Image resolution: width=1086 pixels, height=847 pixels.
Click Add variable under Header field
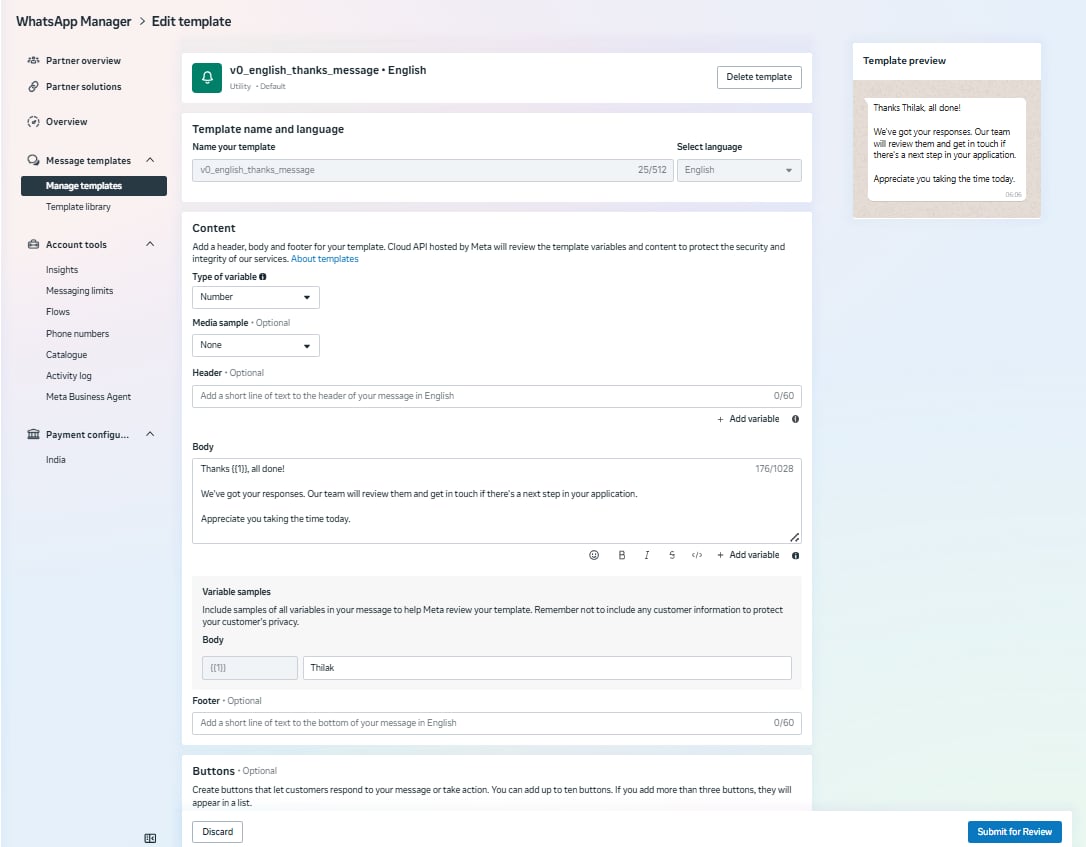(748, 419)
